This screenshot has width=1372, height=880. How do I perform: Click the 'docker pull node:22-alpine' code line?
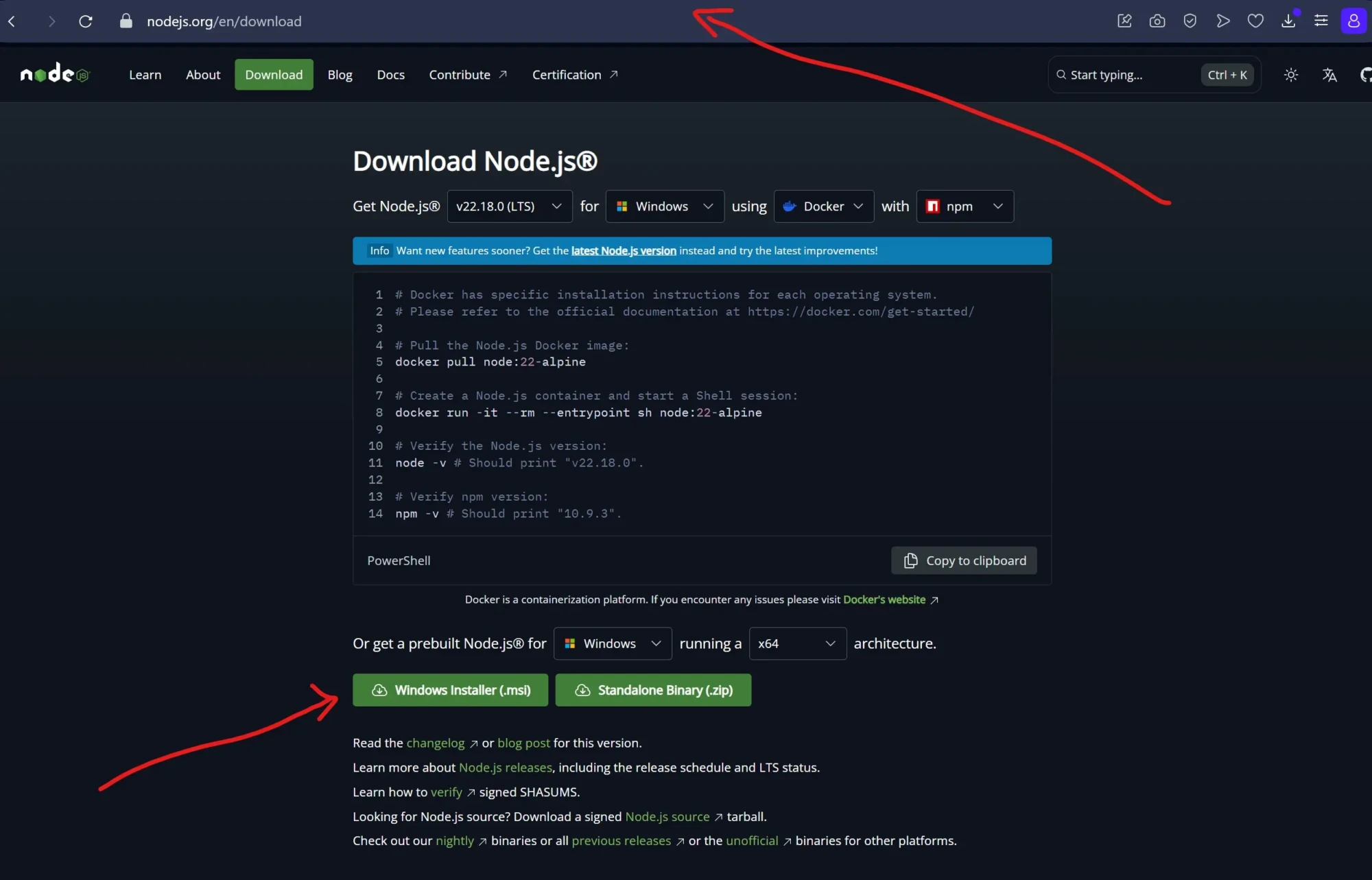490,361
